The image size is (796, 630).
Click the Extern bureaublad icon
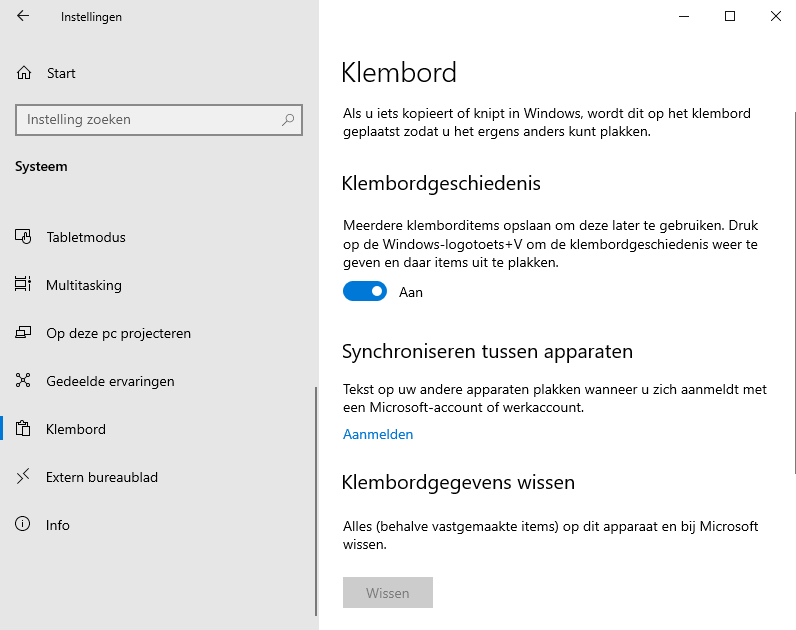point(24,477)
